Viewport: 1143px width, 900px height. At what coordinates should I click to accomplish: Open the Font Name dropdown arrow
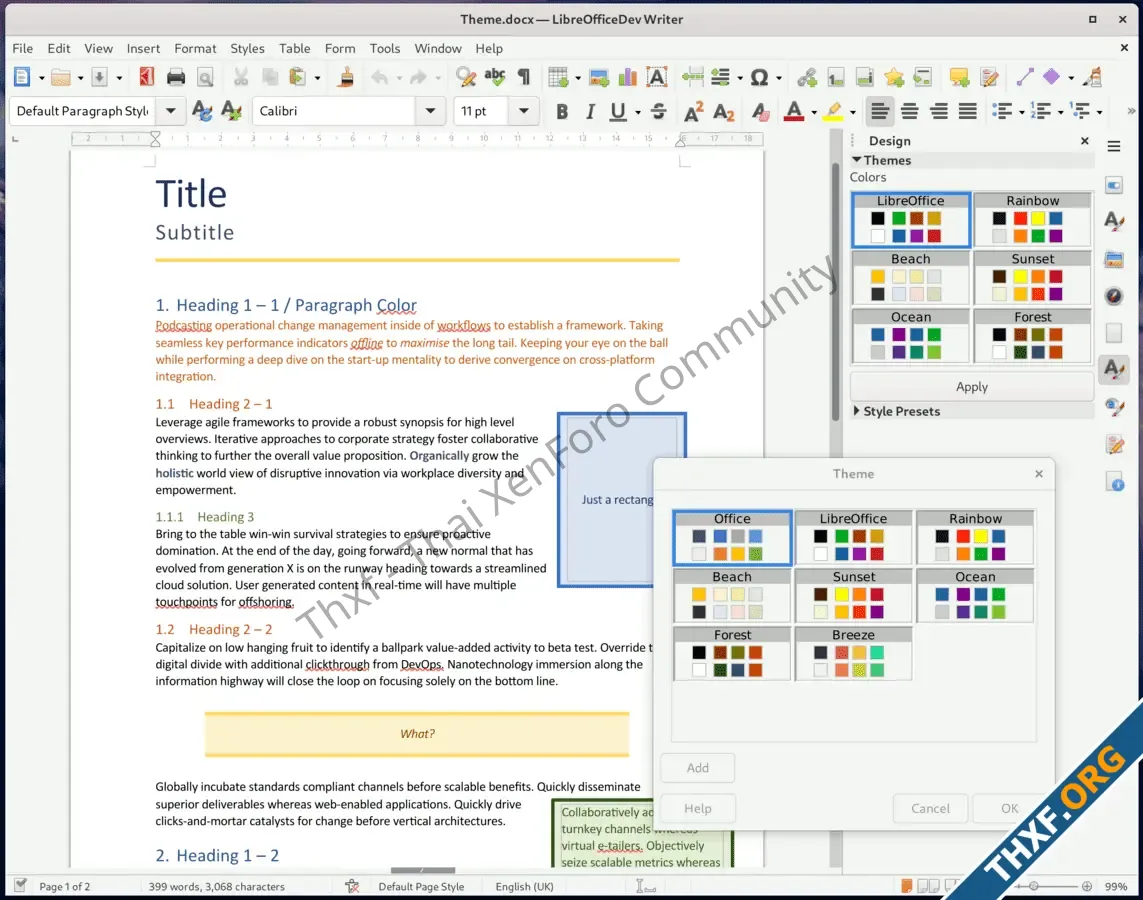pyautogui.click(x=431, y=111)
